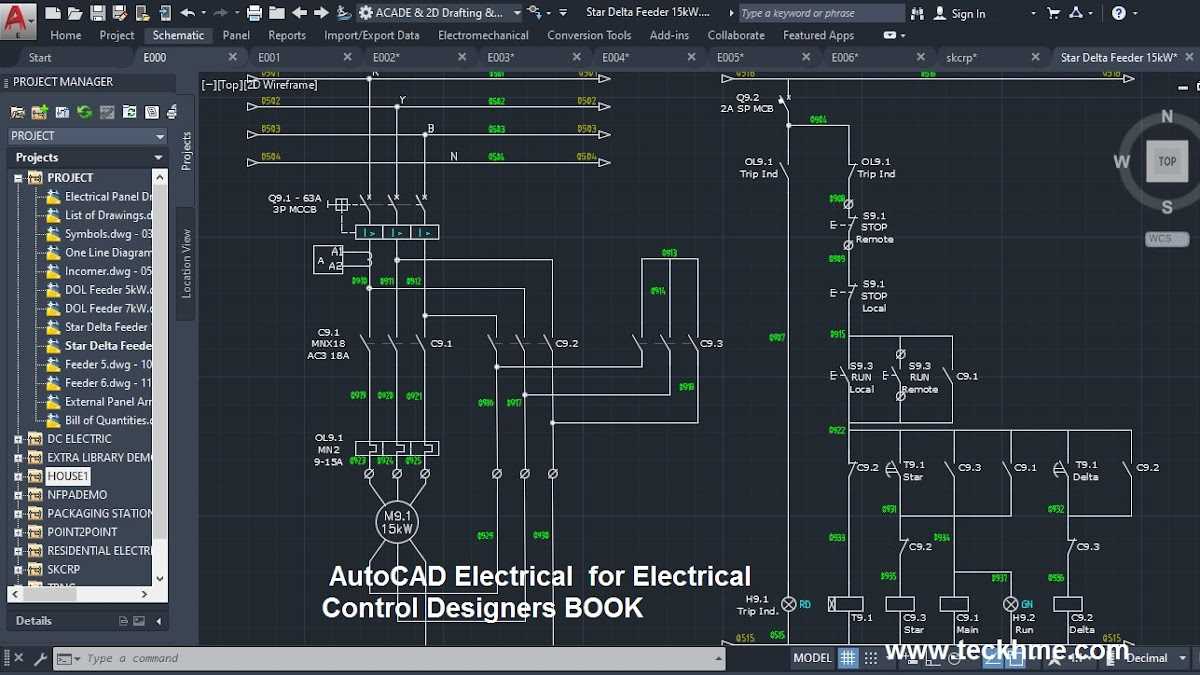Click the Autodesk App triangle icon
This screenshot has height=675, width=1200.
point(1076,13)
